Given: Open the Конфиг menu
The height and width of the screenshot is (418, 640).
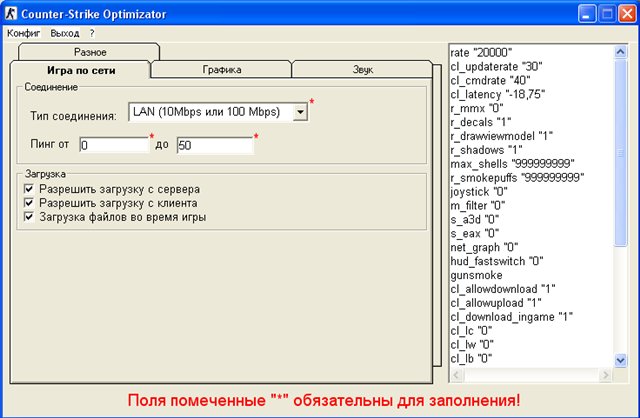Looking at the screenshot, I should coord(24,33).
